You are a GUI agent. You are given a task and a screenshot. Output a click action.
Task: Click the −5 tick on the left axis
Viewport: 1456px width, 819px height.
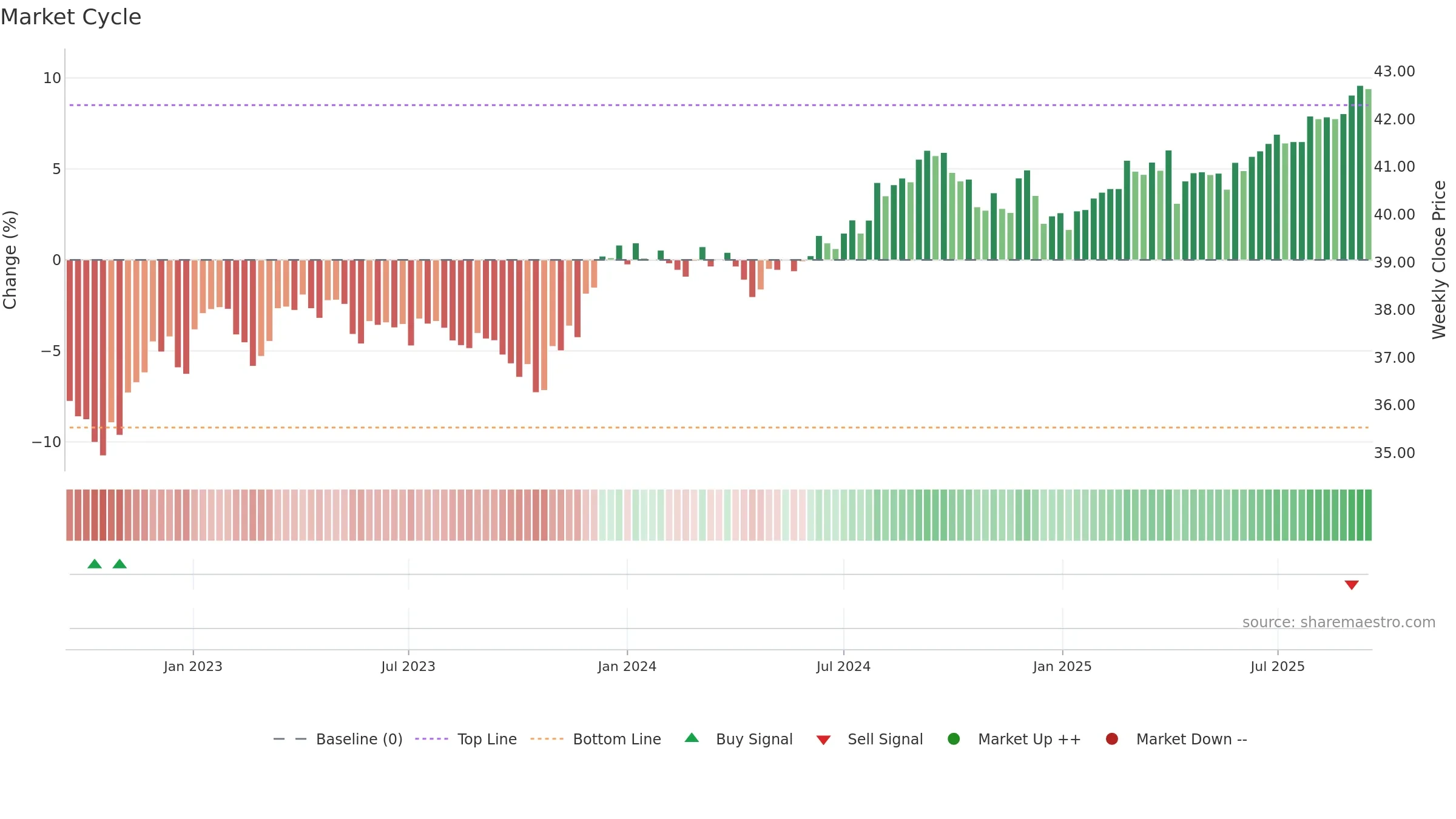(51, 351)
